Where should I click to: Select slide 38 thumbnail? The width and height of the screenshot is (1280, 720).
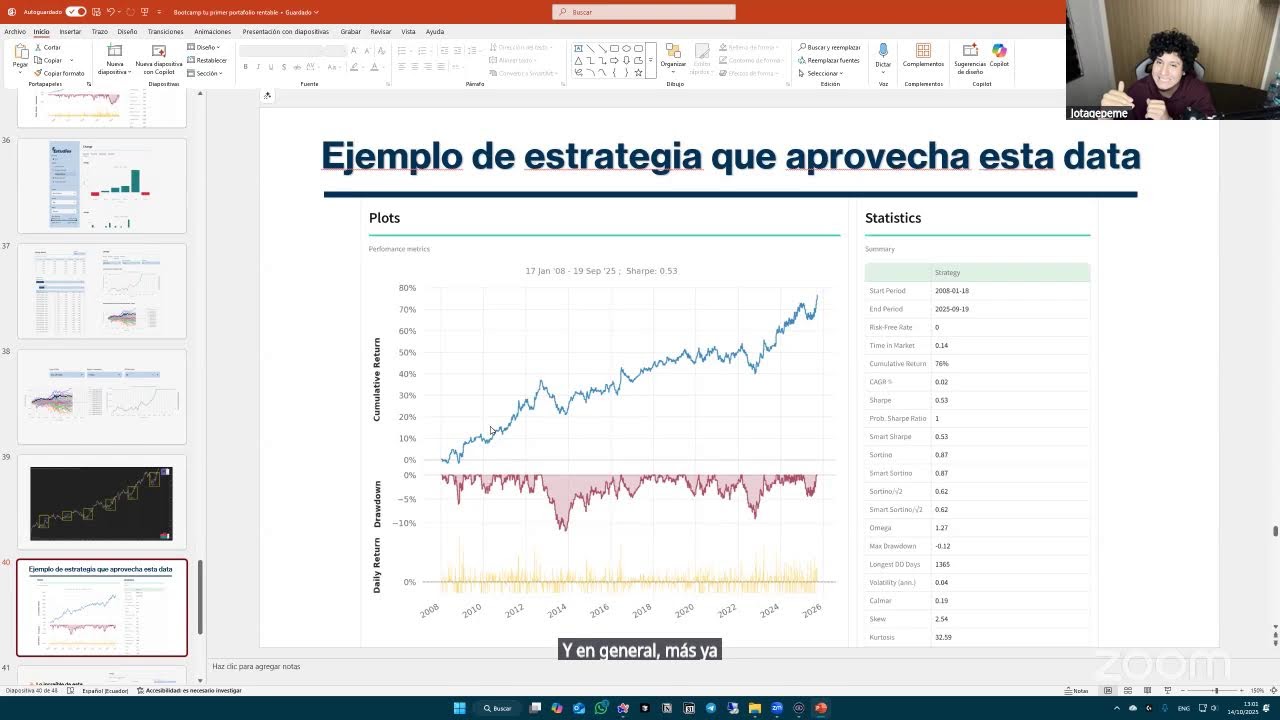click(102, 397)
